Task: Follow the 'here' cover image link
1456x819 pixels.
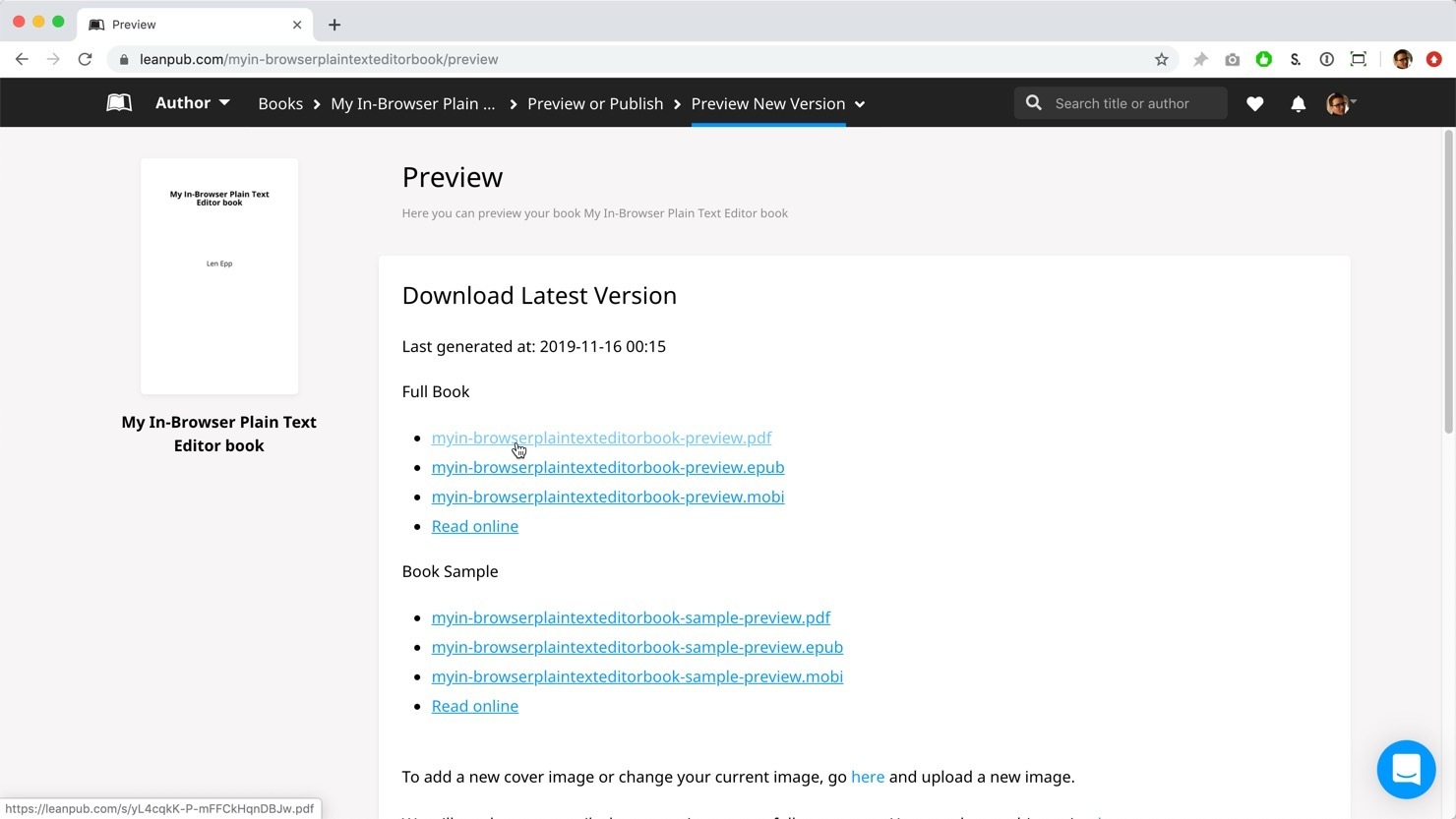Action: pyautogui.click(x=868, y=777)
